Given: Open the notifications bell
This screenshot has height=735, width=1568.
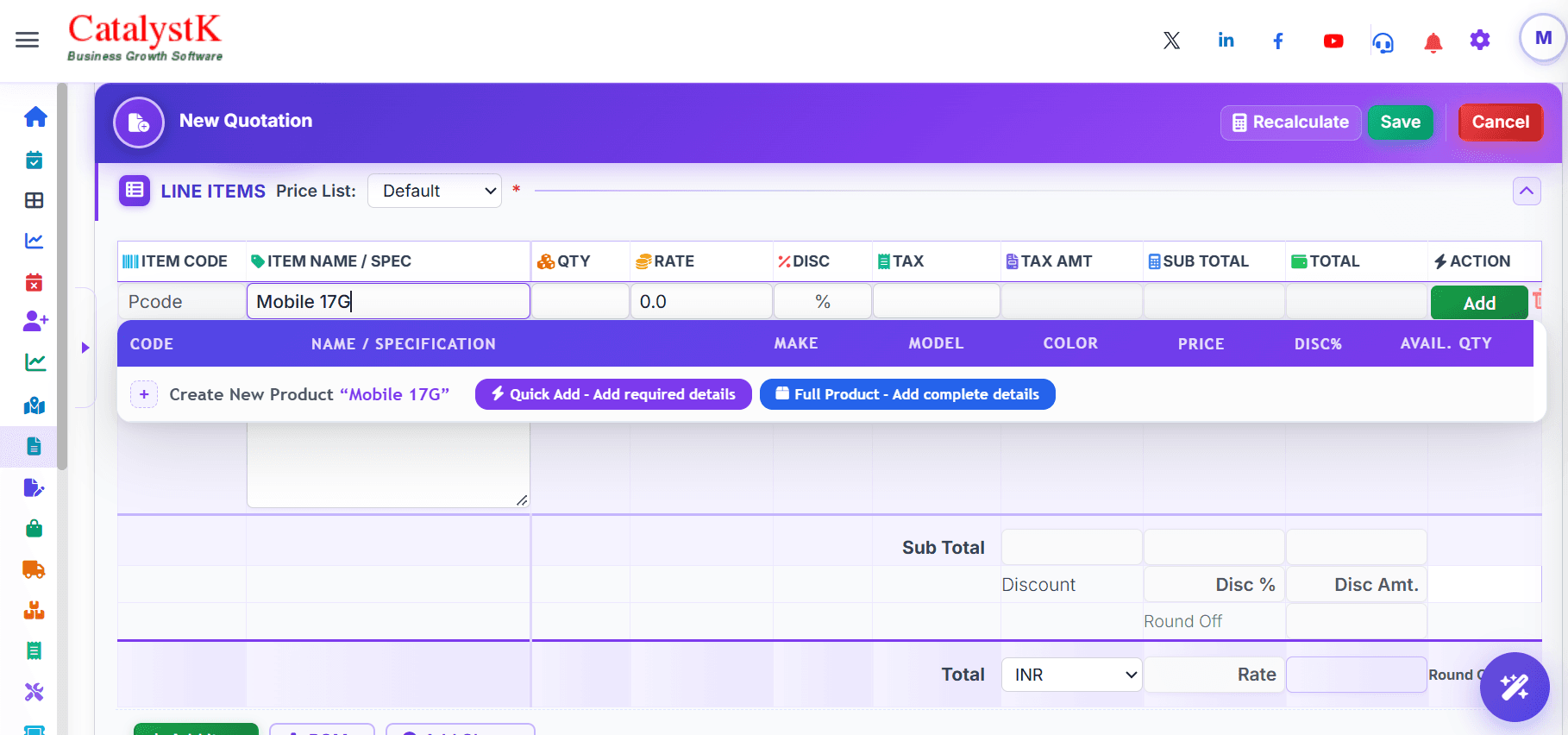Looking at the screenshot, I should point(1433,42).
